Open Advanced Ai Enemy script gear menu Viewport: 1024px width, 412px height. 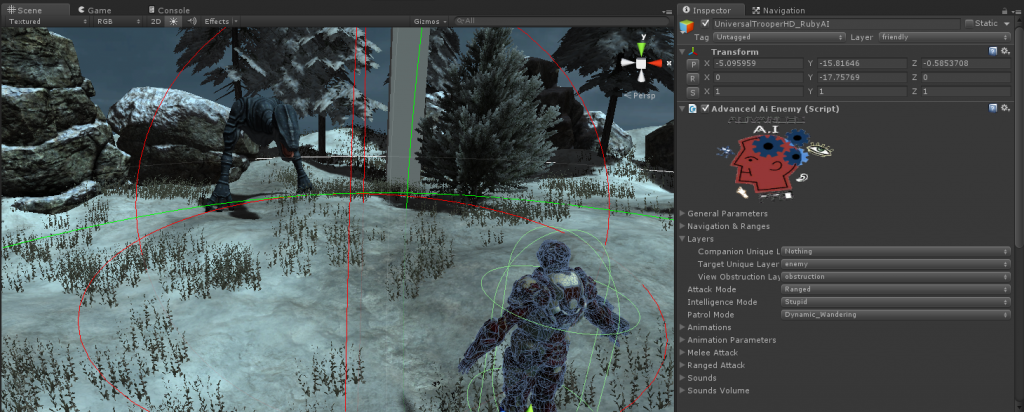click(1004, 108)
